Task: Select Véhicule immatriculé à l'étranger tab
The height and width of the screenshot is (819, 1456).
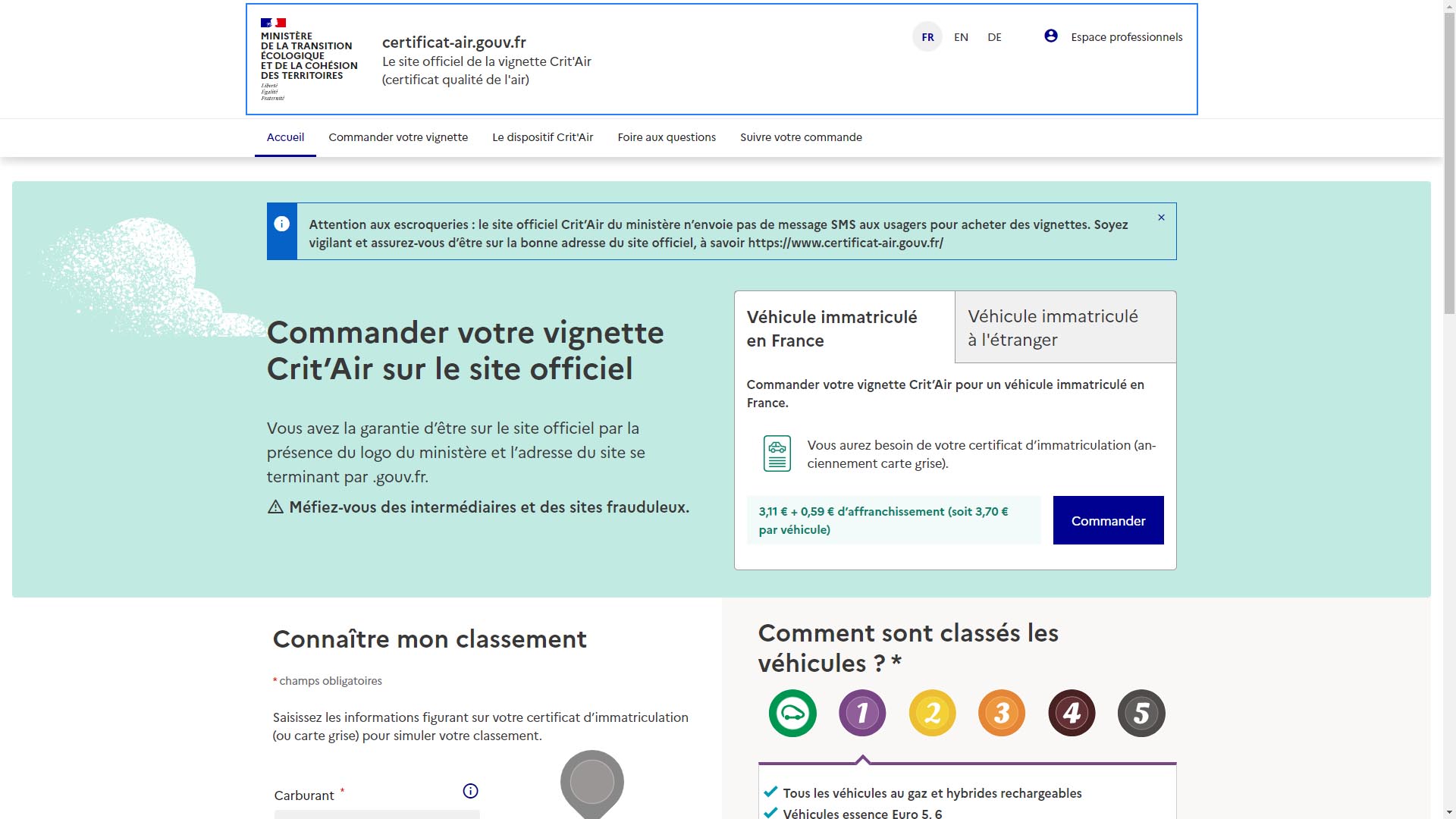Action: click(1065, 327)
